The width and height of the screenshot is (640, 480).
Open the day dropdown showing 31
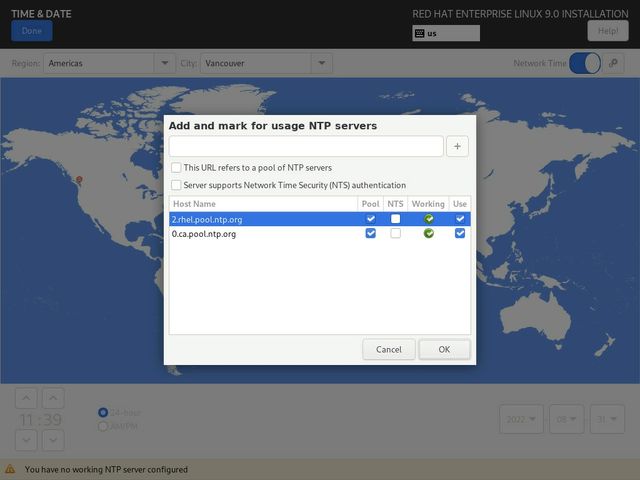click(607, 419)
